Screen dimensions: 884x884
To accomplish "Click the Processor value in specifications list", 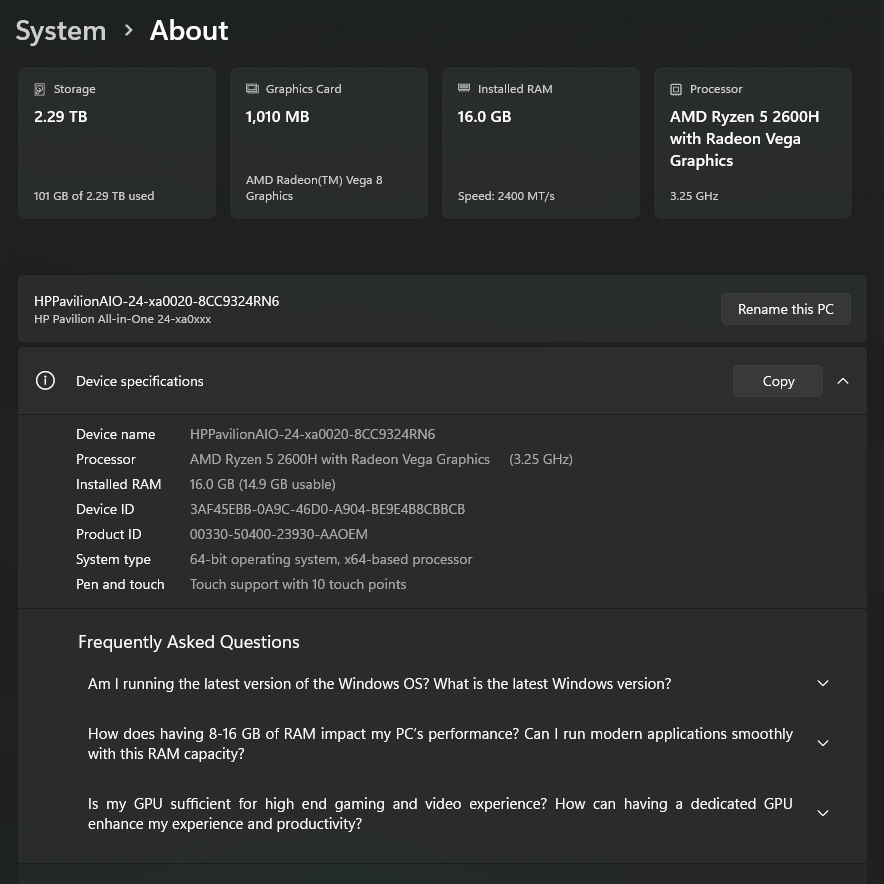I will (381, 459).
